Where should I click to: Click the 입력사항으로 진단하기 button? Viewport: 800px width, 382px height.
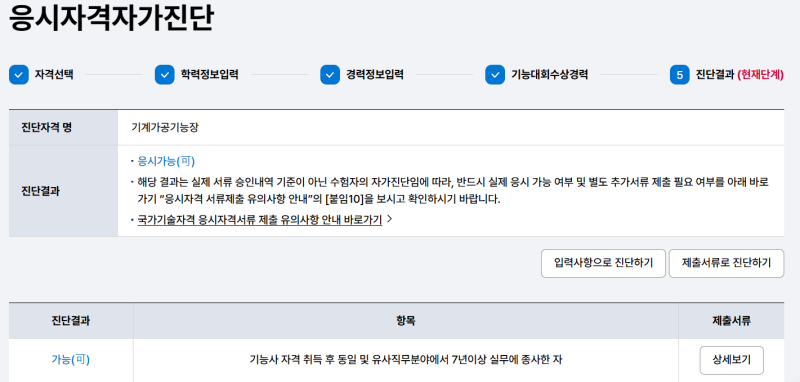click(x=603, y=263)
